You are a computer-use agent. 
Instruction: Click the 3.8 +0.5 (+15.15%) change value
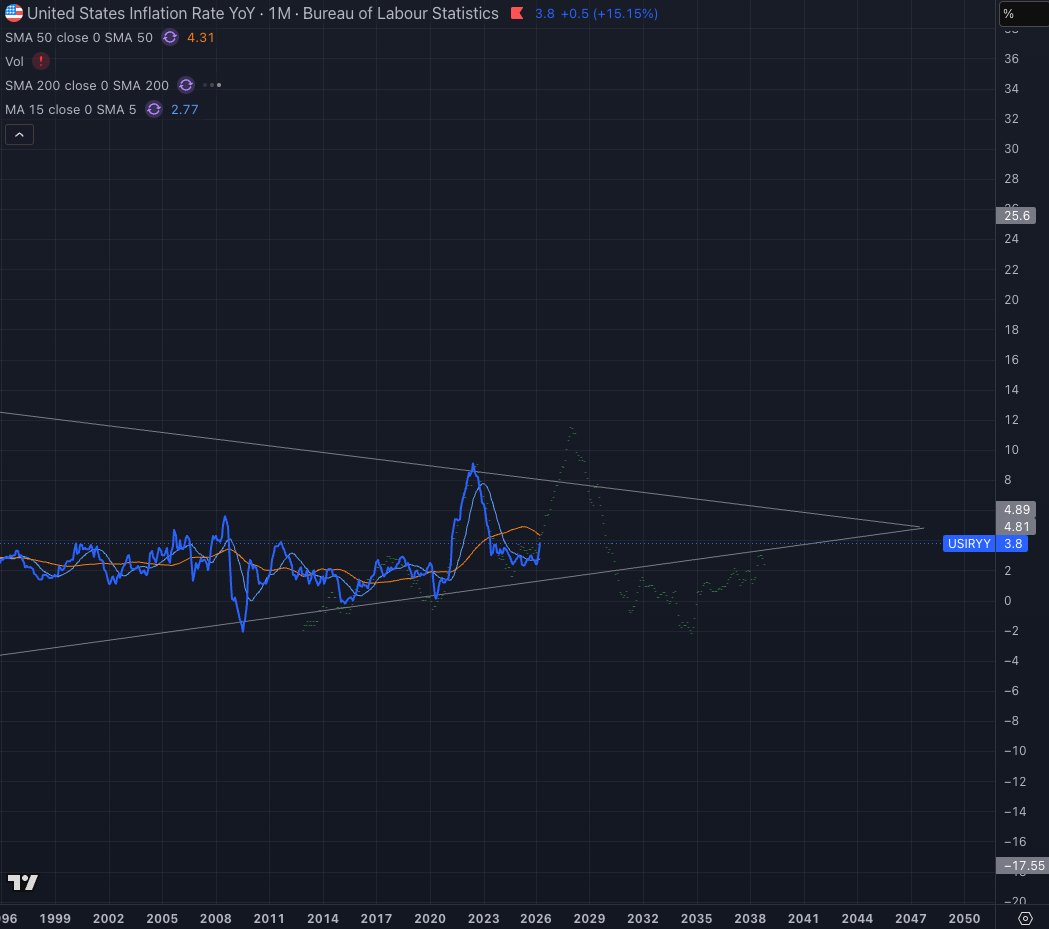point(596,13)
